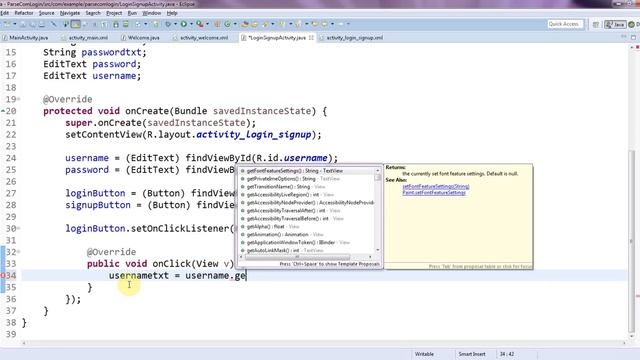Select getAccessibilityTraversalAfter() proposal

pos(307,211)
